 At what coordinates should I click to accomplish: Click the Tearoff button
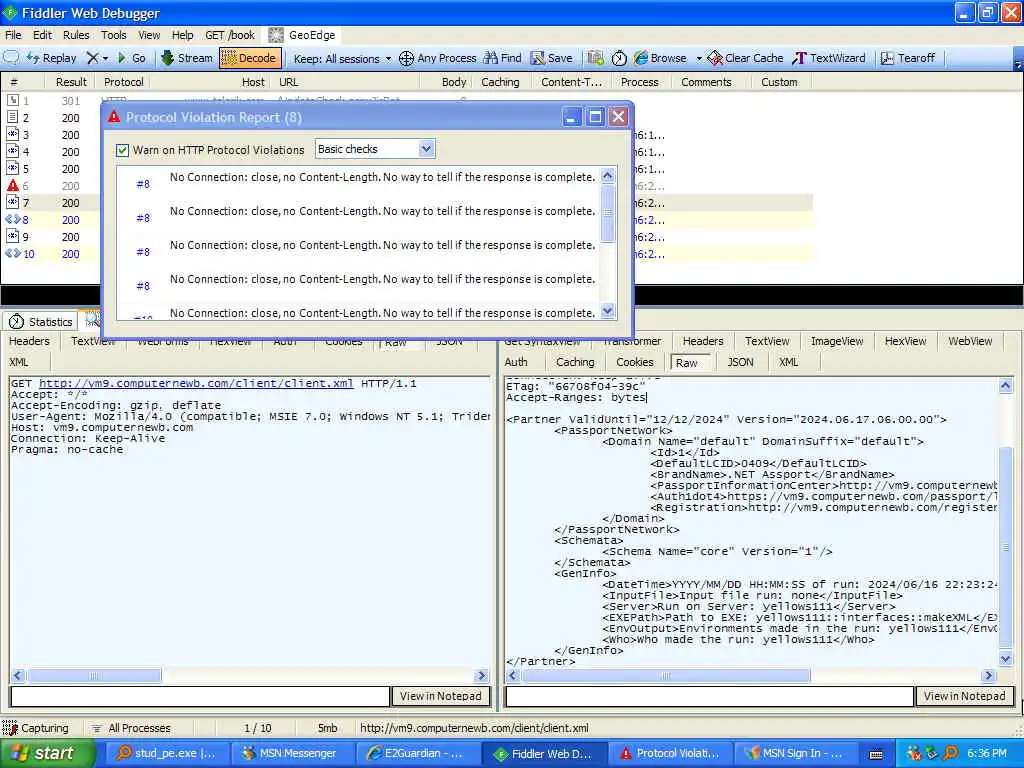[908, 57]
